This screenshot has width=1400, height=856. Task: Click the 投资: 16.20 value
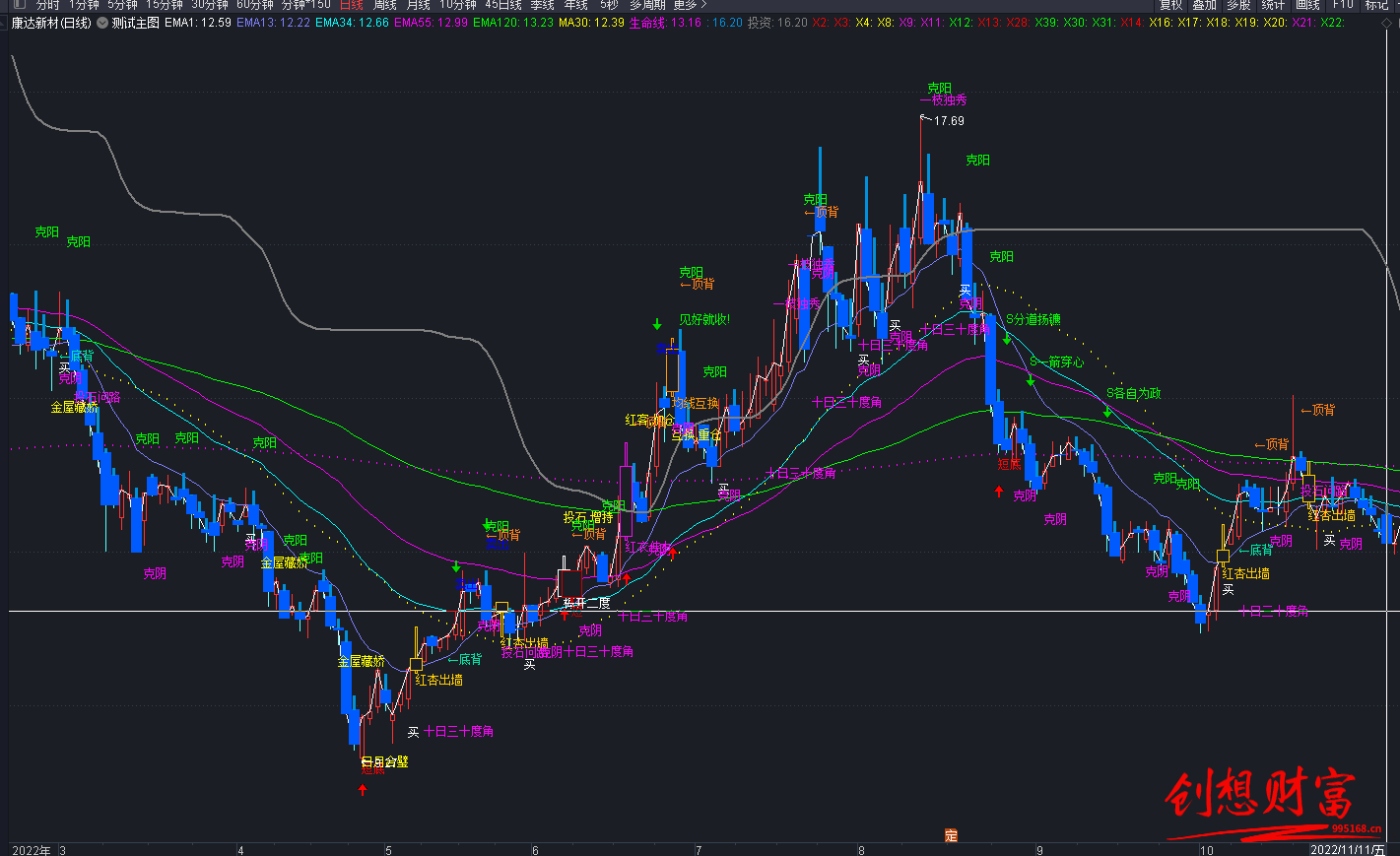pyautogui.click(x=777, y=23)
